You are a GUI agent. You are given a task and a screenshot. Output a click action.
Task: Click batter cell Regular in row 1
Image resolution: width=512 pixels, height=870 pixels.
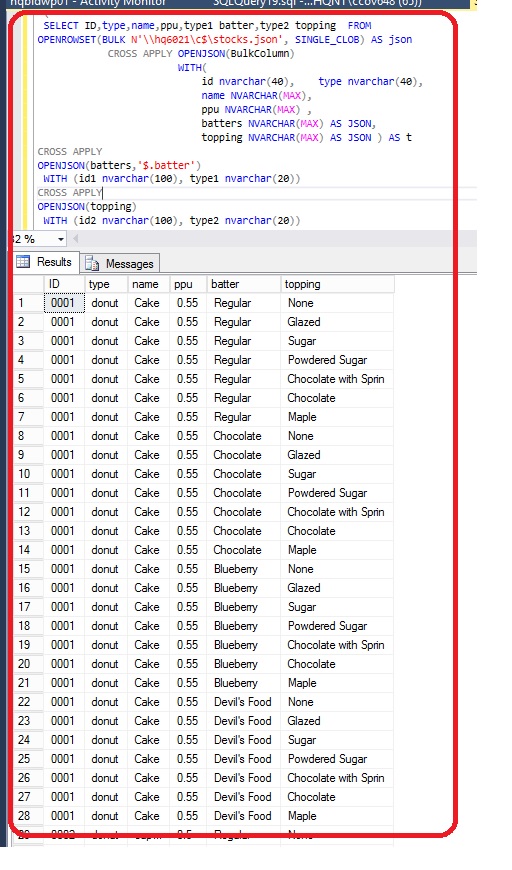click(244, 303)
